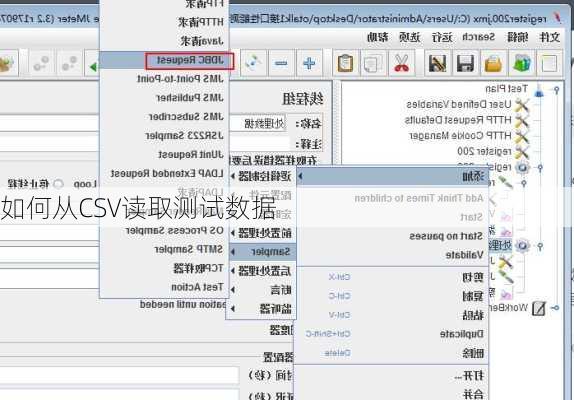Click the HTTP Cookie Manager tree icon
Image resolution: width=574 pixels, height=400 pixels.
[522, 136]
